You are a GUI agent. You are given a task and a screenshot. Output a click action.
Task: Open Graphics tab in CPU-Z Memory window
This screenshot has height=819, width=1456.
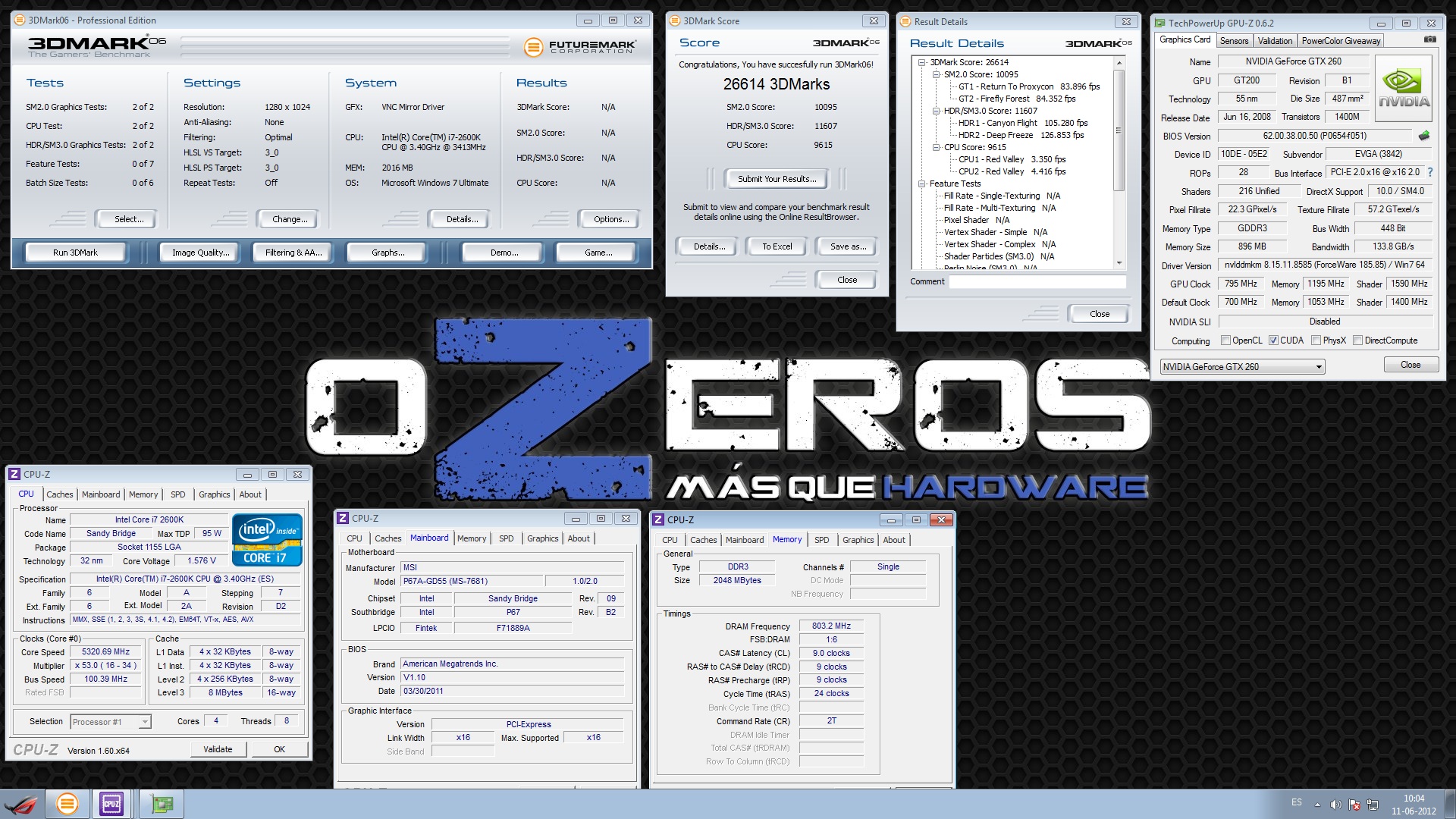pyautogui.click(x=858, y=540)
